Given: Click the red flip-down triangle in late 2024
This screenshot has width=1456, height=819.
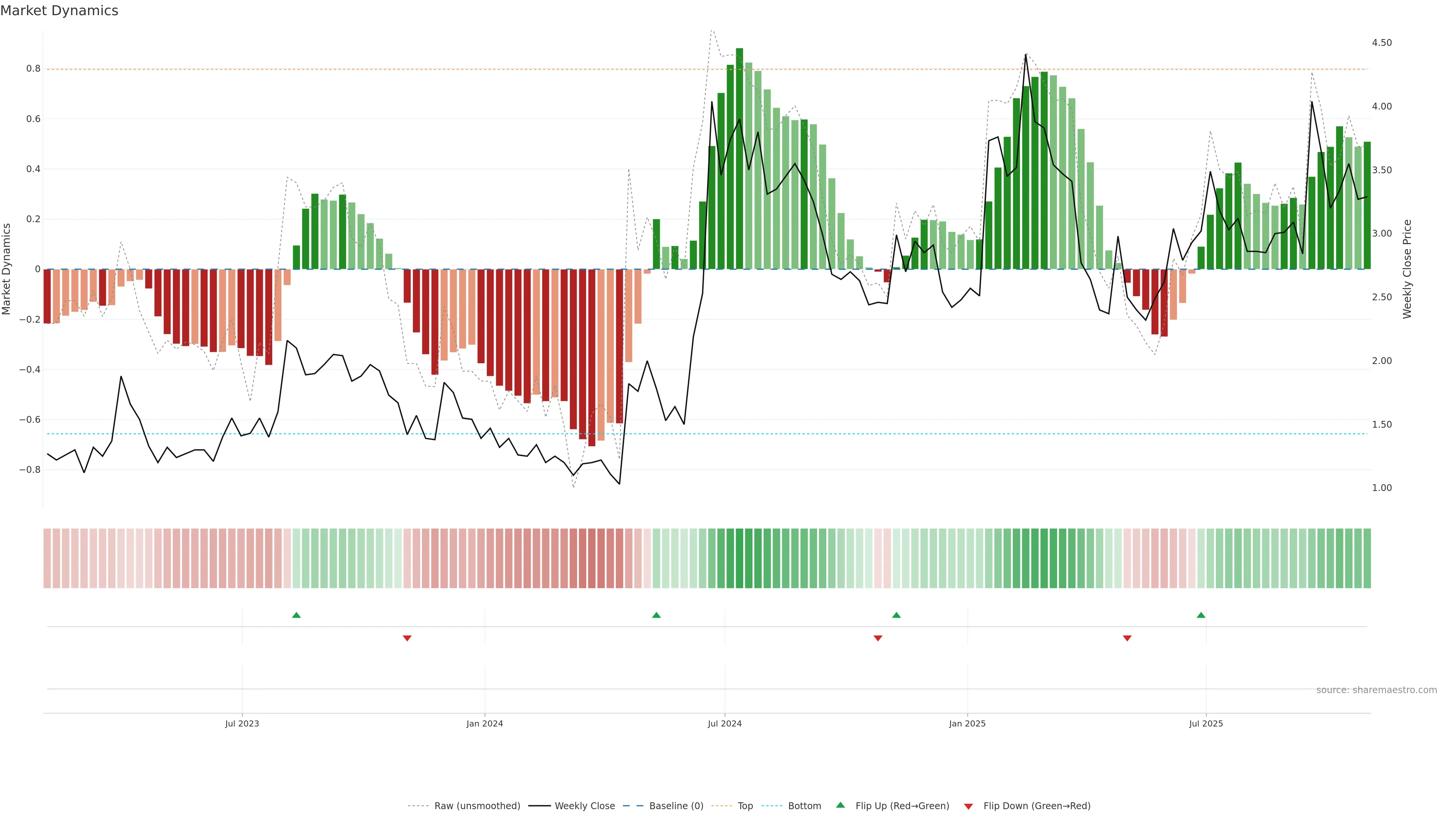Looking at the screenshot, I should coord(878,638).
